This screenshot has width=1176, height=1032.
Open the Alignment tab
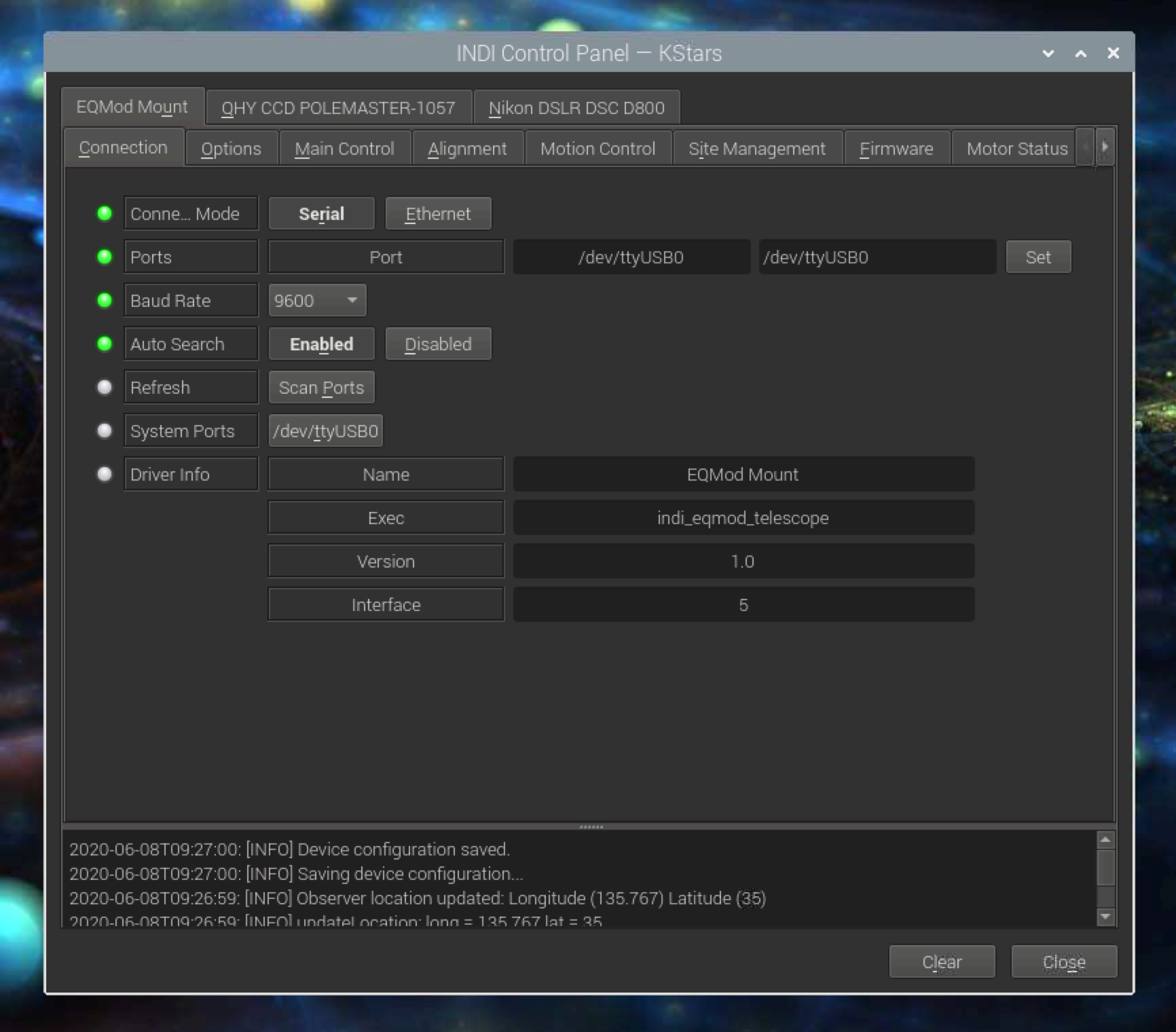[467, 149]
